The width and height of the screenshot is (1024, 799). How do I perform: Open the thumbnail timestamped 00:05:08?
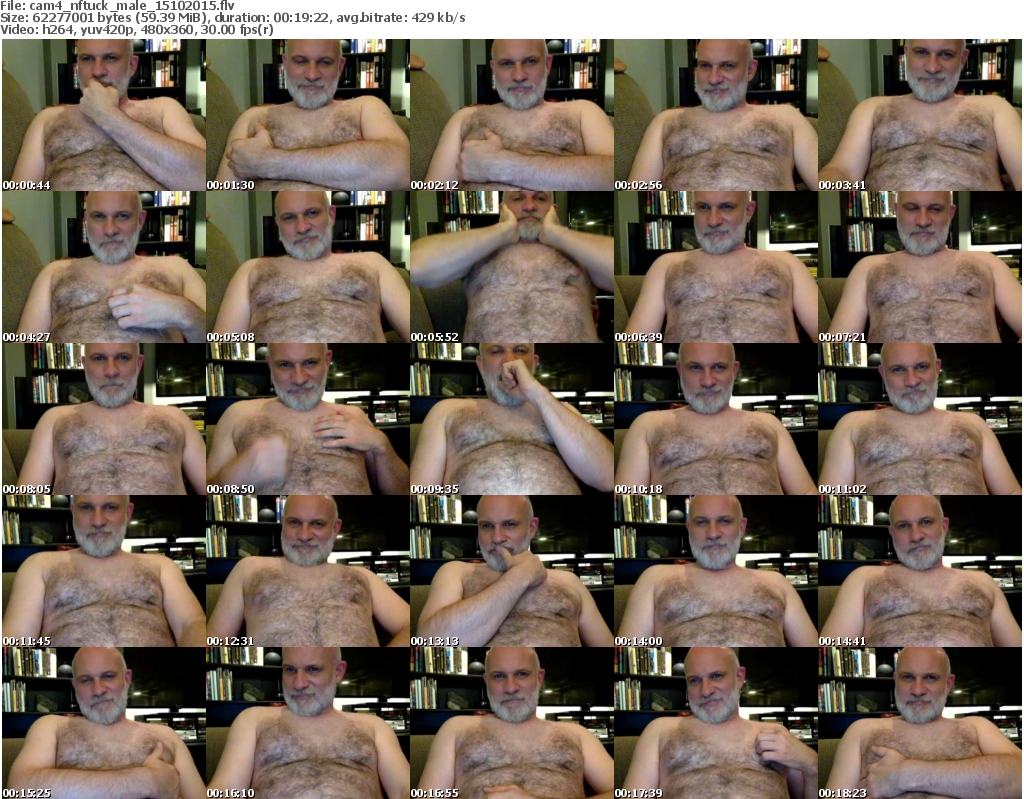308,267
